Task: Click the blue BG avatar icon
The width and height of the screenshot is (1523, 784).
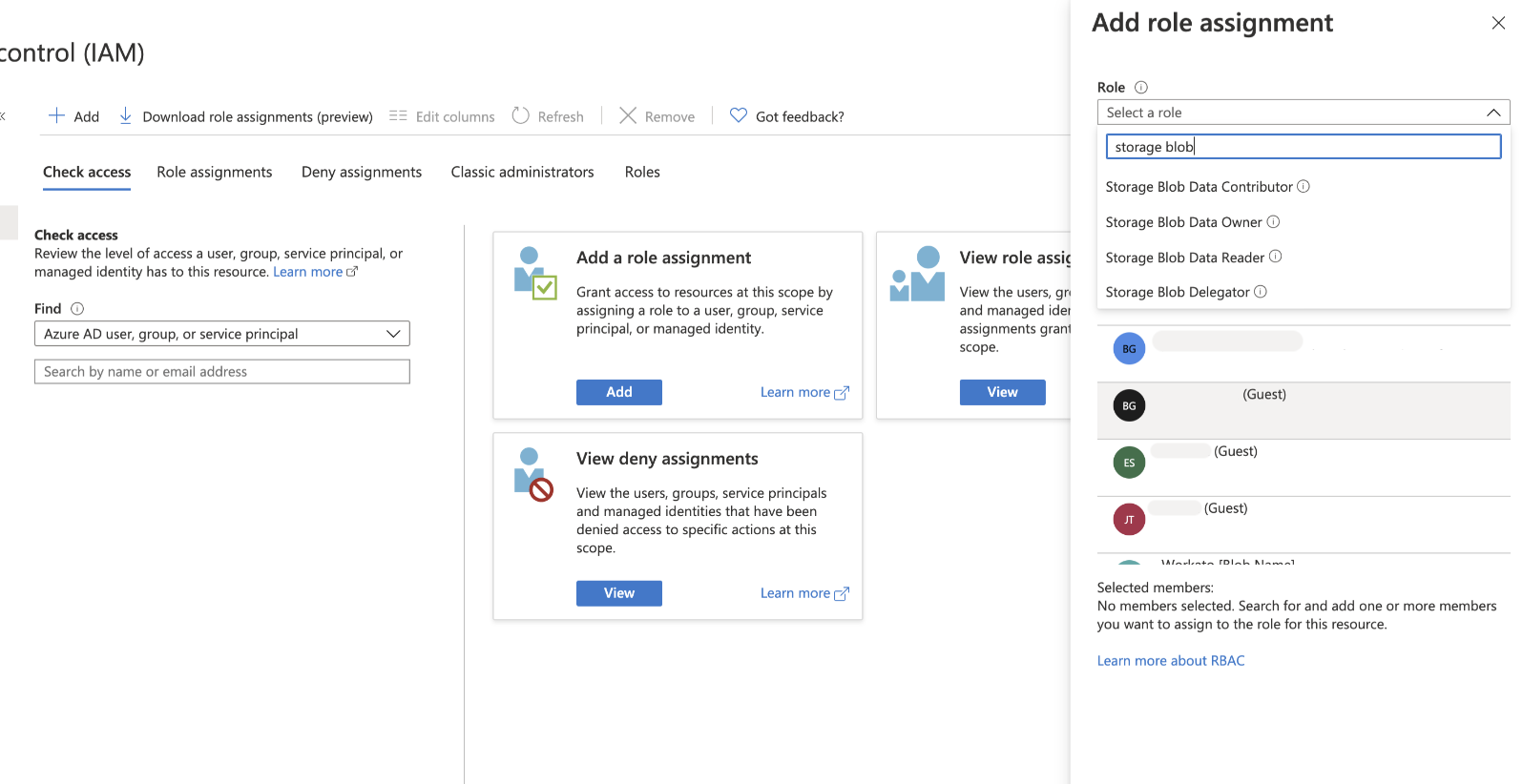Action: click(x=1129, y=348)
